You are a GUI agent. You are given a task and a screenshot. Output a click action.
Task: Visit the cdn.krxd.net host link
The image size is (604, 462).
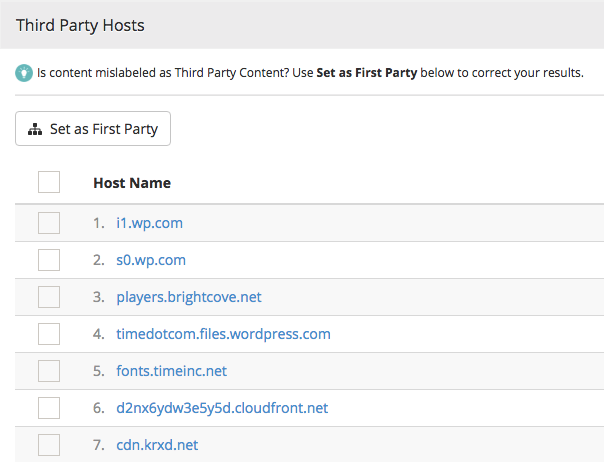point(157,445)
